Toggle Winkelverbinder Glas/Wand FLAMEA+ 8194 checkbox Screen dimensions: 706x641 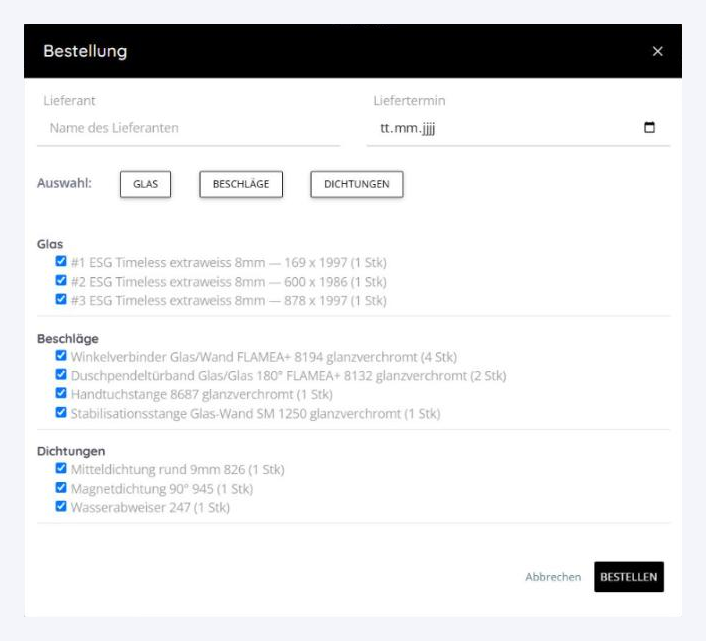coord(61,356)
